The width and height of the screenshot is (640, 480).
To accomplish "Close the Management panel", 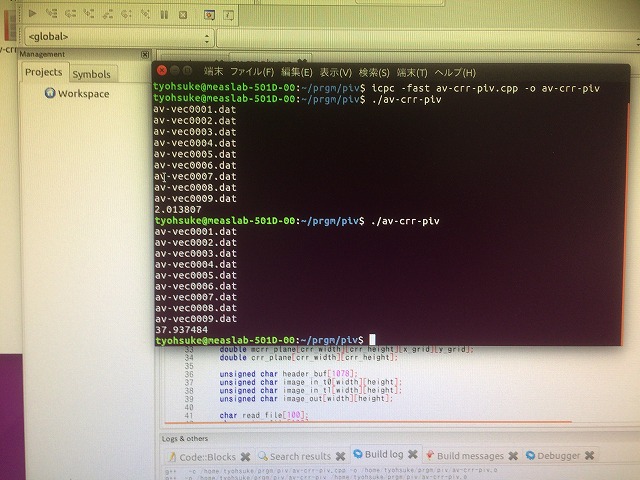I will click(x=145, y=54).
